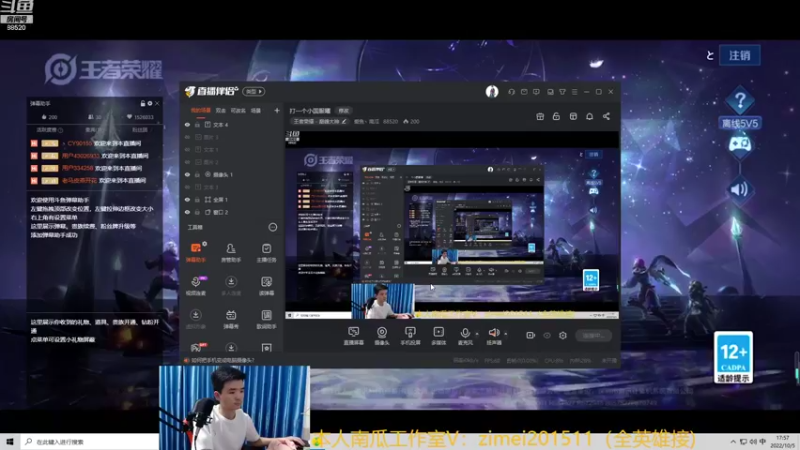Add 摄像头 camera source
Viewport: 800px width, 450px height.
(x=382, y=336)
